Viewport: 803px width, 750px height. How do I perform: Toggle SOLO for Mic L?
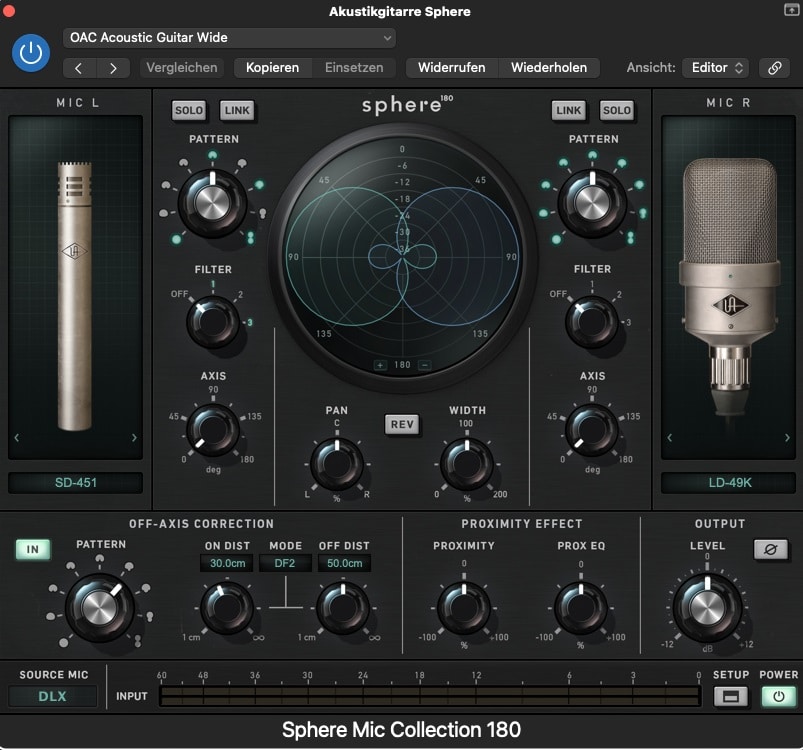point(189,111)
